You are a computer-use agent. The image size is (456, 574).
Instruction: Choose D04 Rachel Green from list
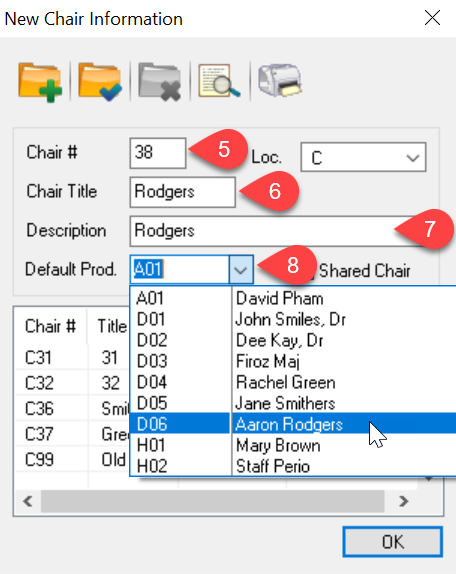point(293,382)
